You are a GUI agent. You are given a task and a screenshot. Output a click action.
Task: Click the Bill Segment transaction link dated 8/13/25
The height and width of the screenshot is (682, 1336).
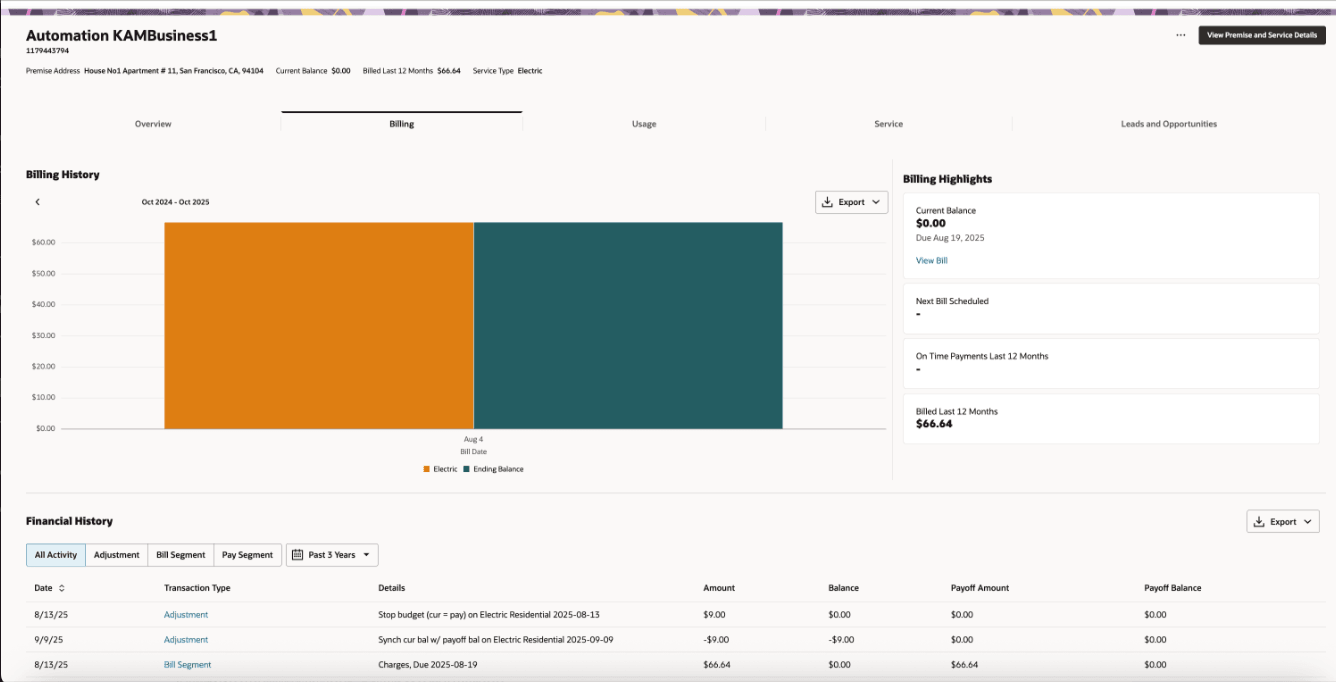coord(187,664)
